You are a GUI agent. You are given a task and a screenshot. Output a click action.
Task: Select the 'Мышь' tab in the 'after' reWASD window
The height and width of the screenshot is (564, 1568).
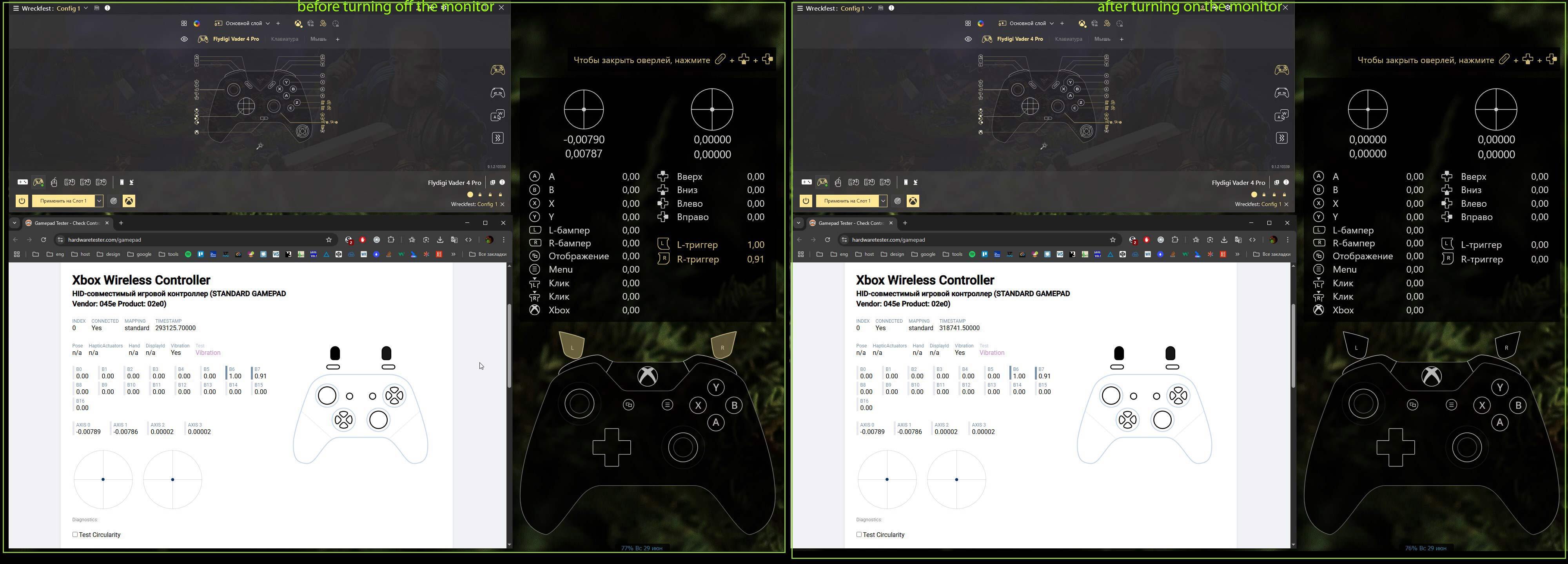(1102, 39)
